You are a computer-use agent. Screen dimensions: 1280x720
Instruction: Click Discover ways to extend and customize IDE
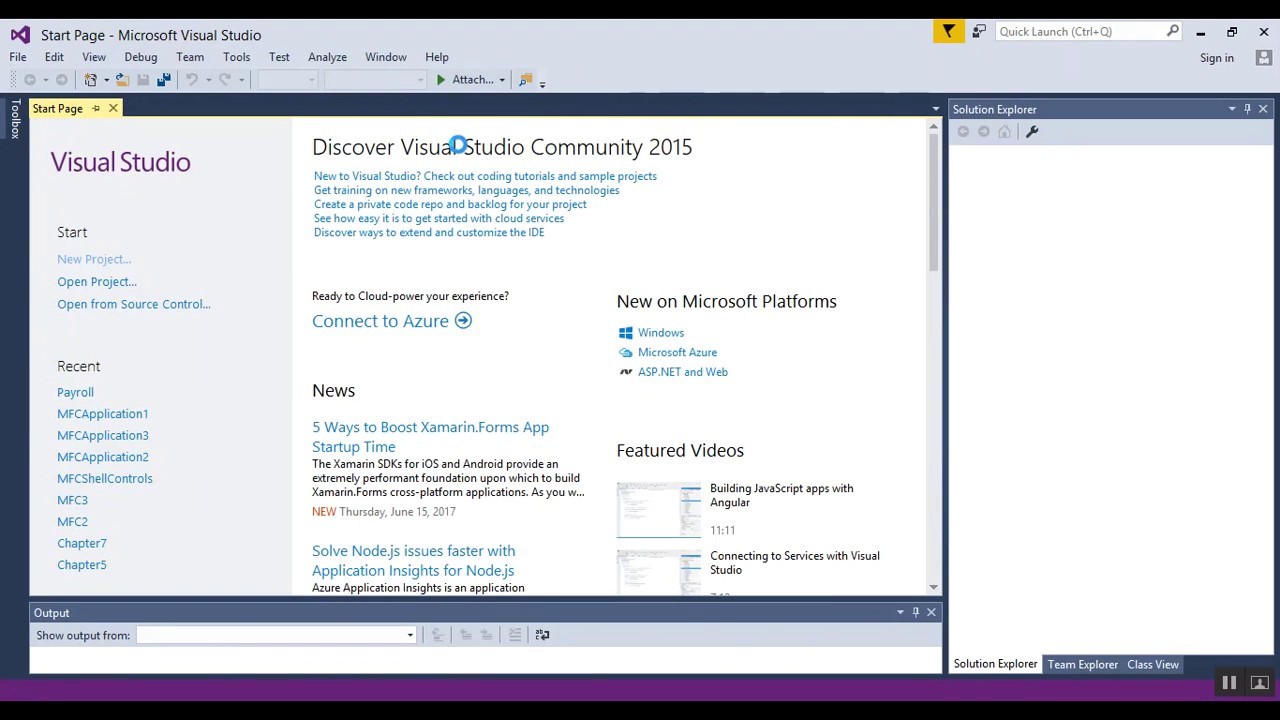[x=429, y=232]
